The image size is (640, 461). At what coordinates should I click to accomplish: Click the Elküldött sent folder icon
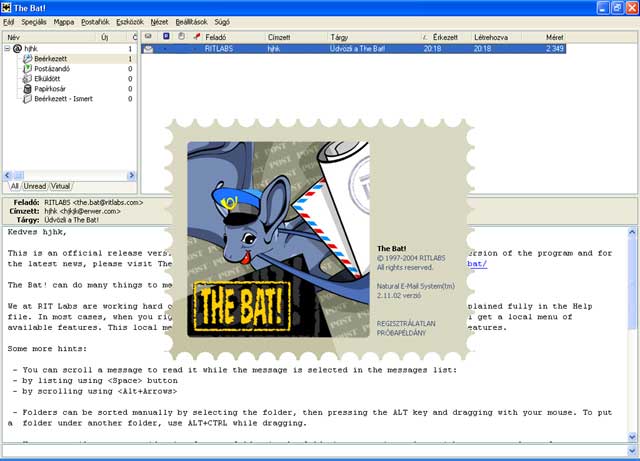(27, 79)
